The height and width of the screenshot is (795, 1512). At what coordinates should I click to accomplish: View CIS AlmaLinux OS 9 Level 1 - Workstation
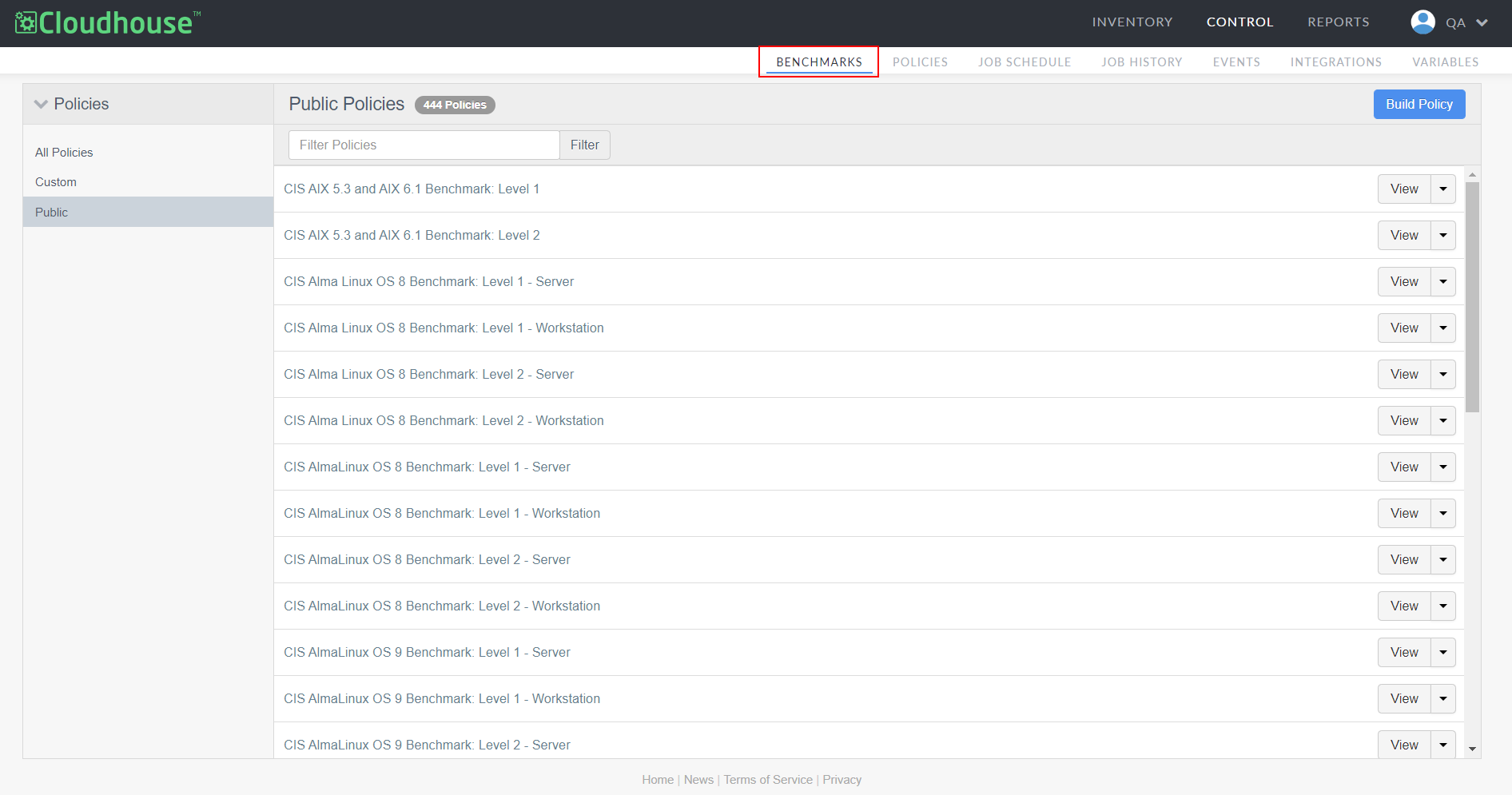[1404, 699]
